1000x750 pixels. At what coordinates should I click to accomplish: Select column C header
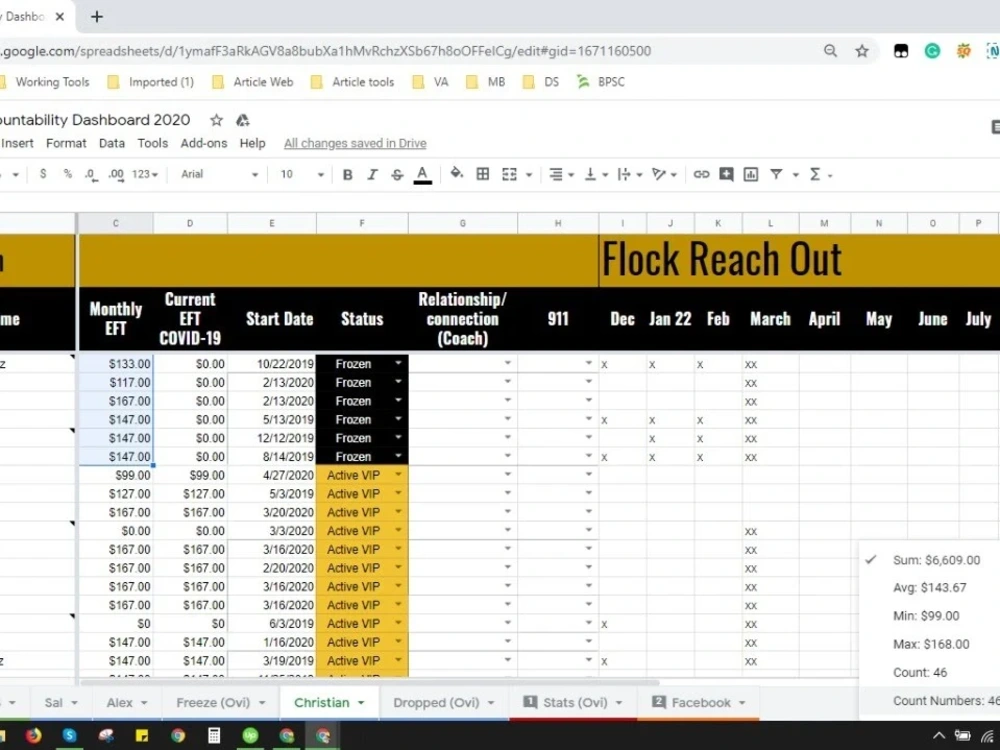(115, 223)
